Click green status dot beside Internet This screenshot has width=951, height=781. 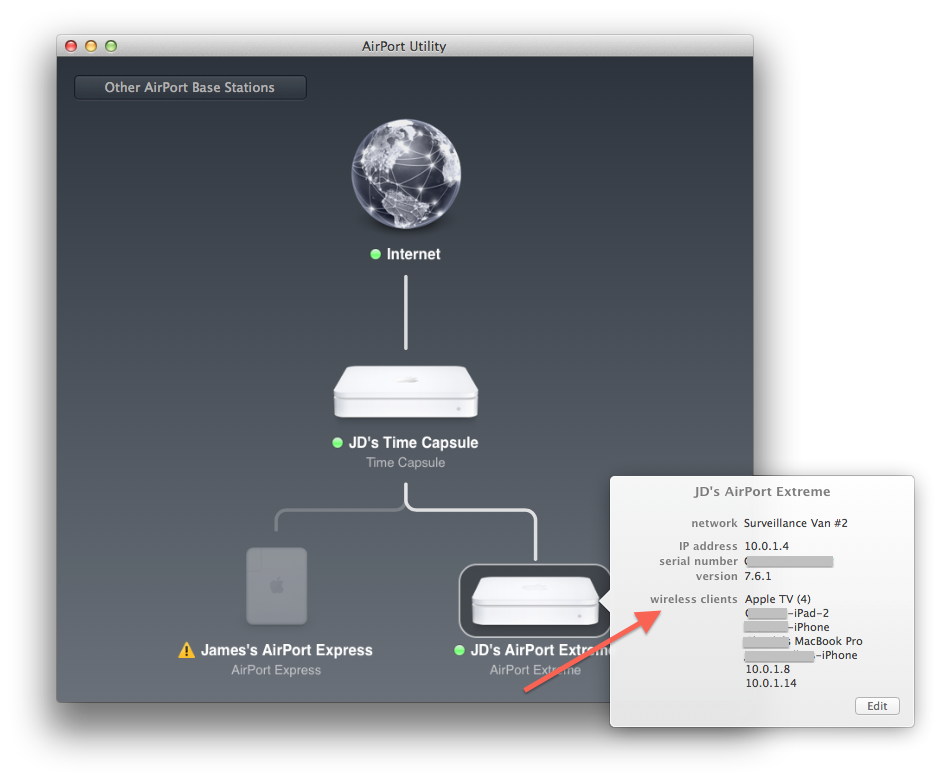[x=375, y=254]
